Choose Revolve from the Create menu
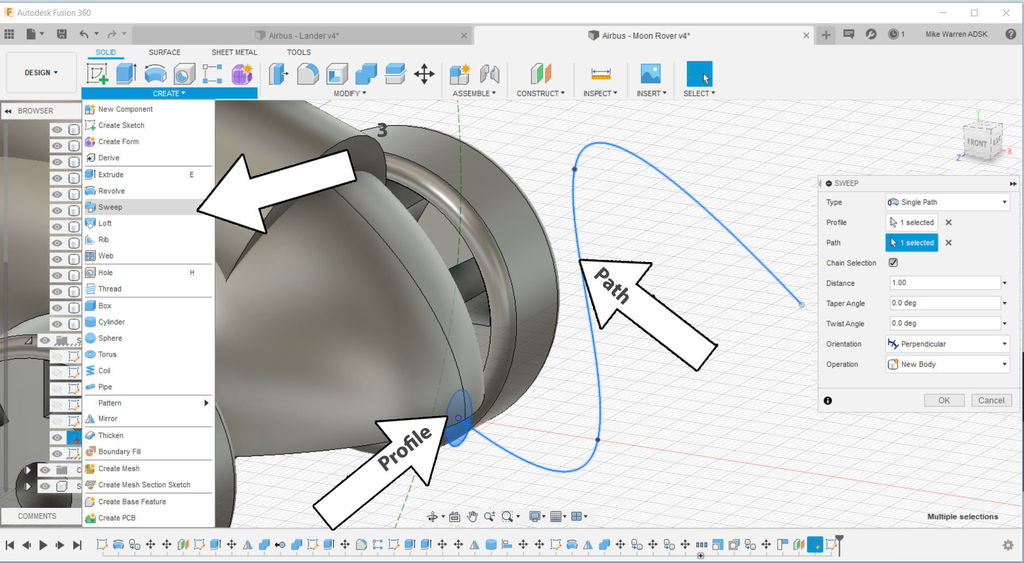The width and height of the screenshot is (1024, 563). tap(148, 191)
